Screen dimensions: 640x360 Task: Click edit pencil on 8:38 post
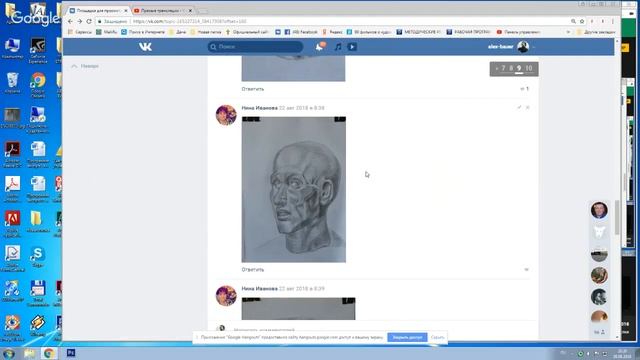519,107
